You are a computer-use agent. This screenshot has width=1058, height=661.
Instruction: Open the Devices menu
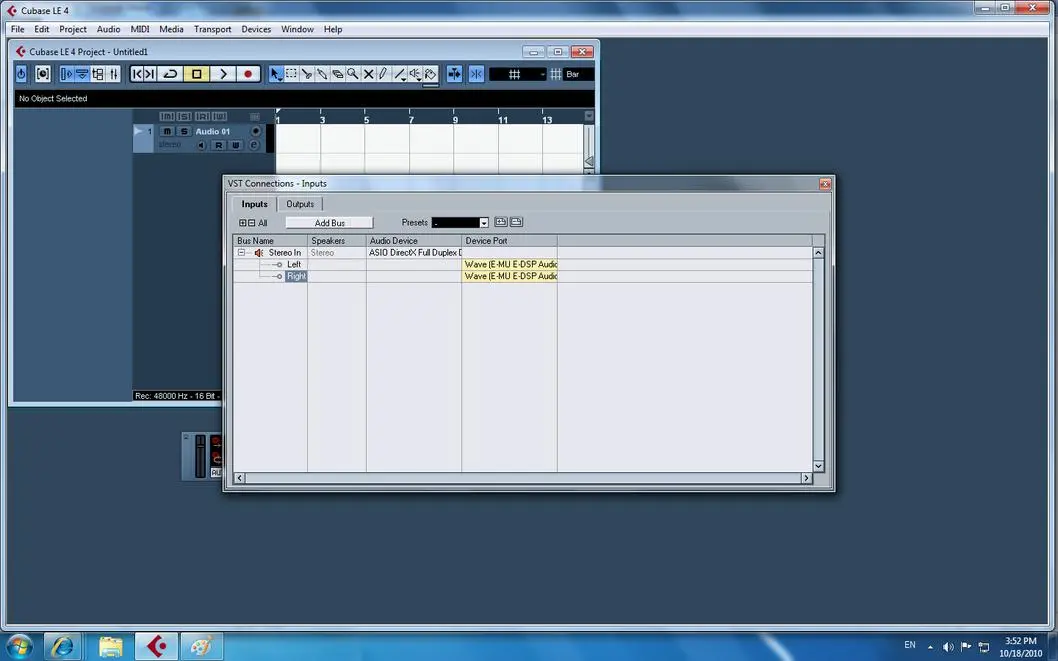256,29
